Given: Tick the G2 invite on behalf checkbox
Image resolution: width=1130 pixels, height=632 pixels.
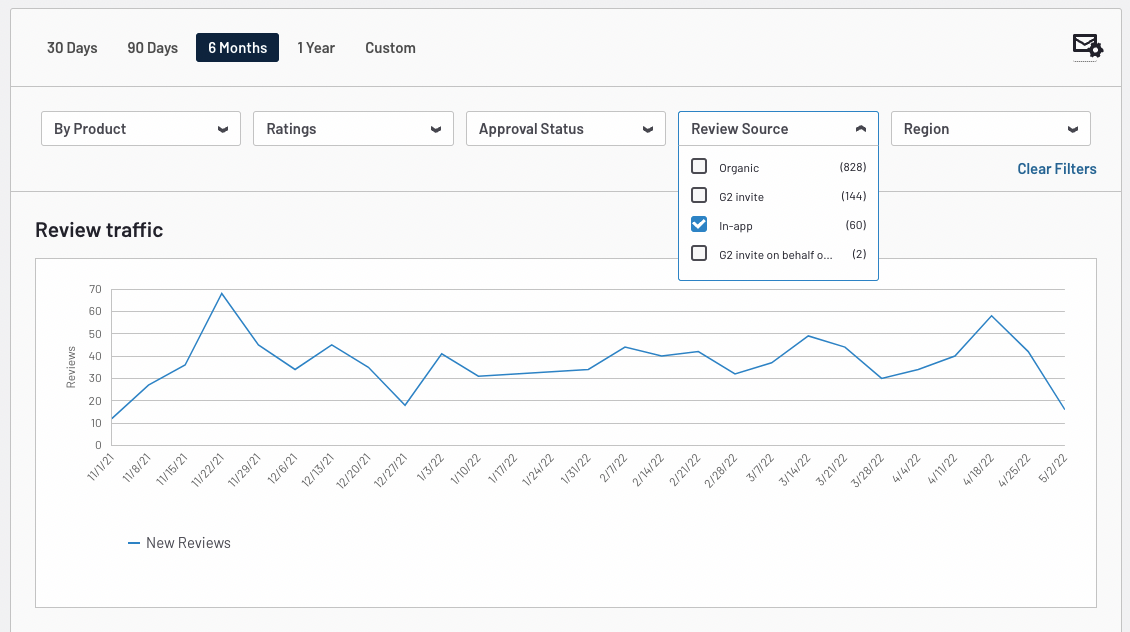Looking at the screenshot, I should click(699, 254).
